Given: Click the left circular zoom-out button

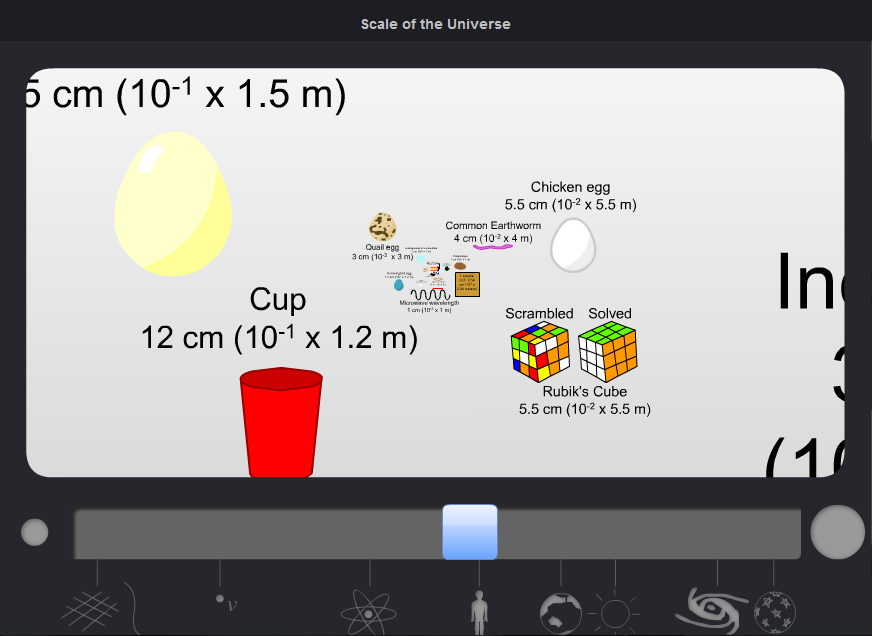Looking at the screenshot, I should (34, 531).
